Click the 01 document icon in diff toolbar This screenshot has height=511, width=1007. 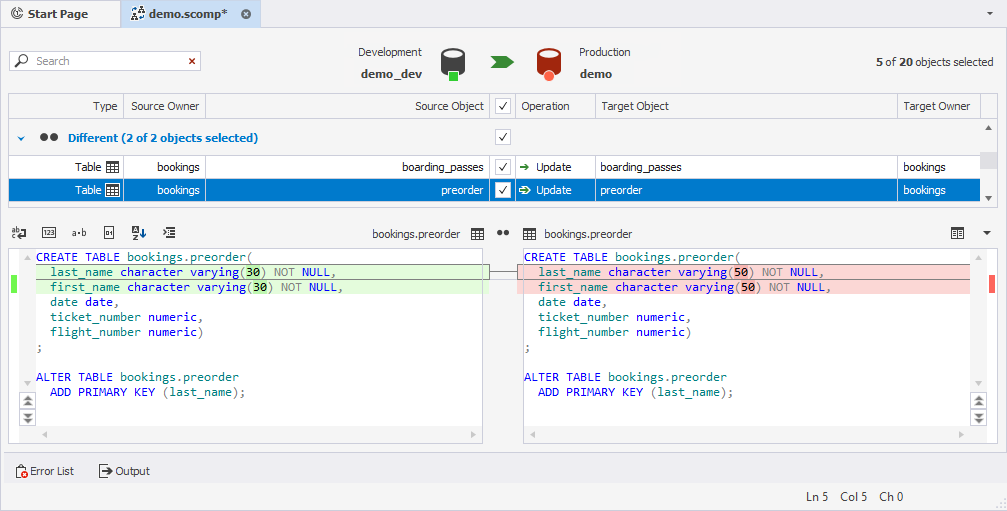109,232
